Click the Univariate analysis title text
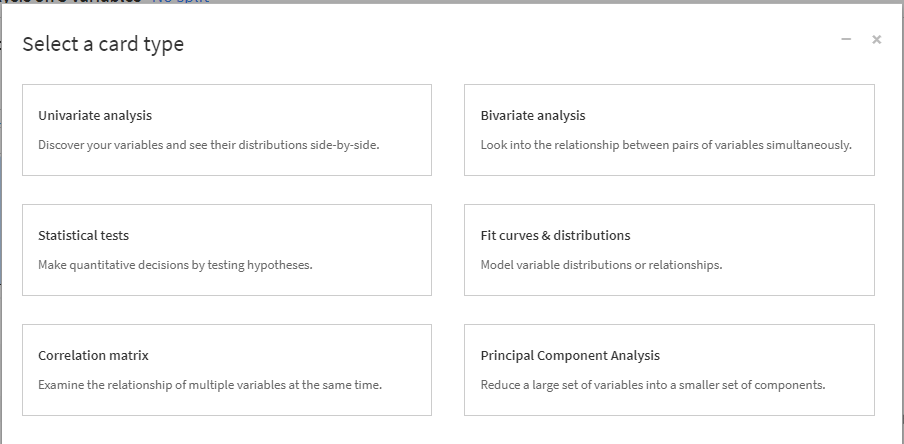The width and height of the screenshot is (904, 444). click(x=95, y=116)
